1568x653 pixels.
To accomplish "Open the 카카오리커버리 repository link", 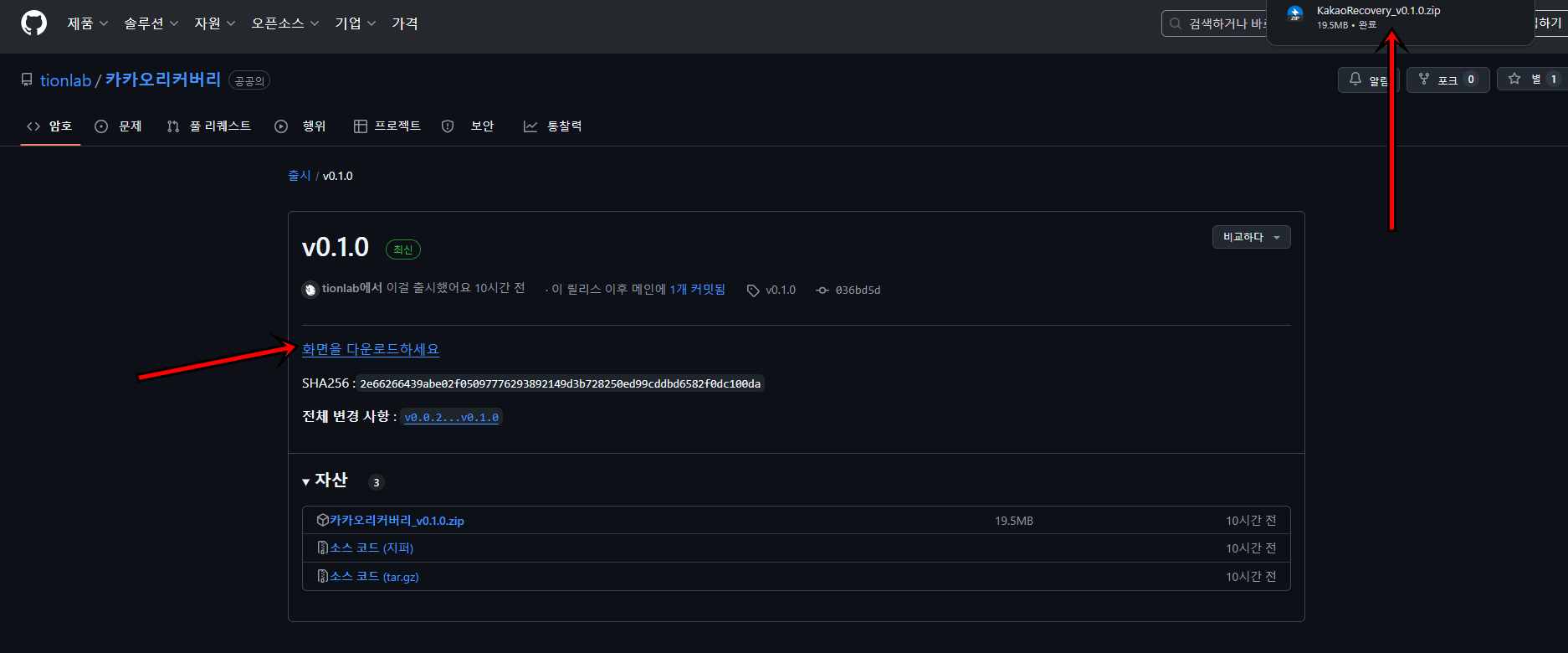I will pyautogui.click(x=163, y=80).
